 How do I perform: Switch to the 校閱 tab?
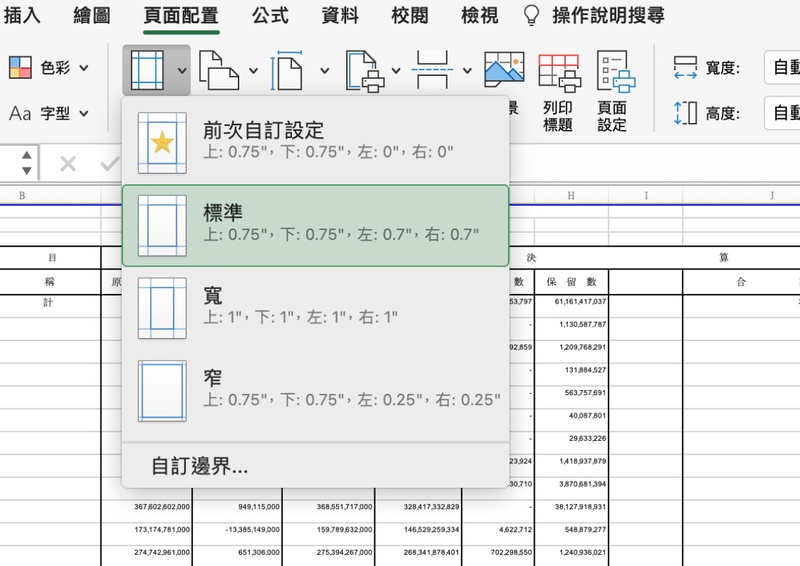pos(410,15)
